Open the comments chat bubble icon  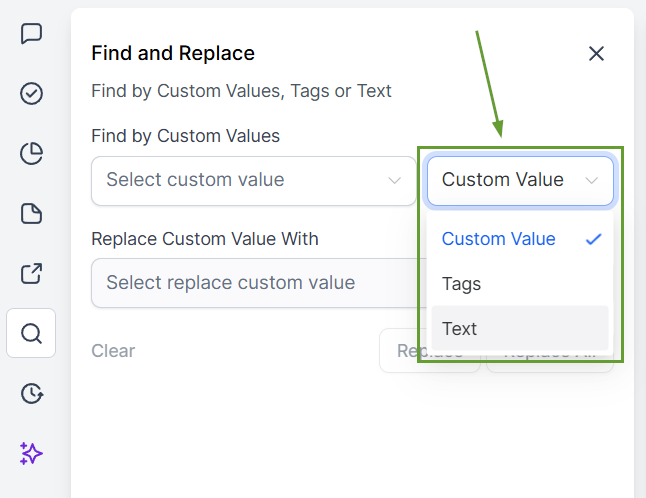[31, 34]
